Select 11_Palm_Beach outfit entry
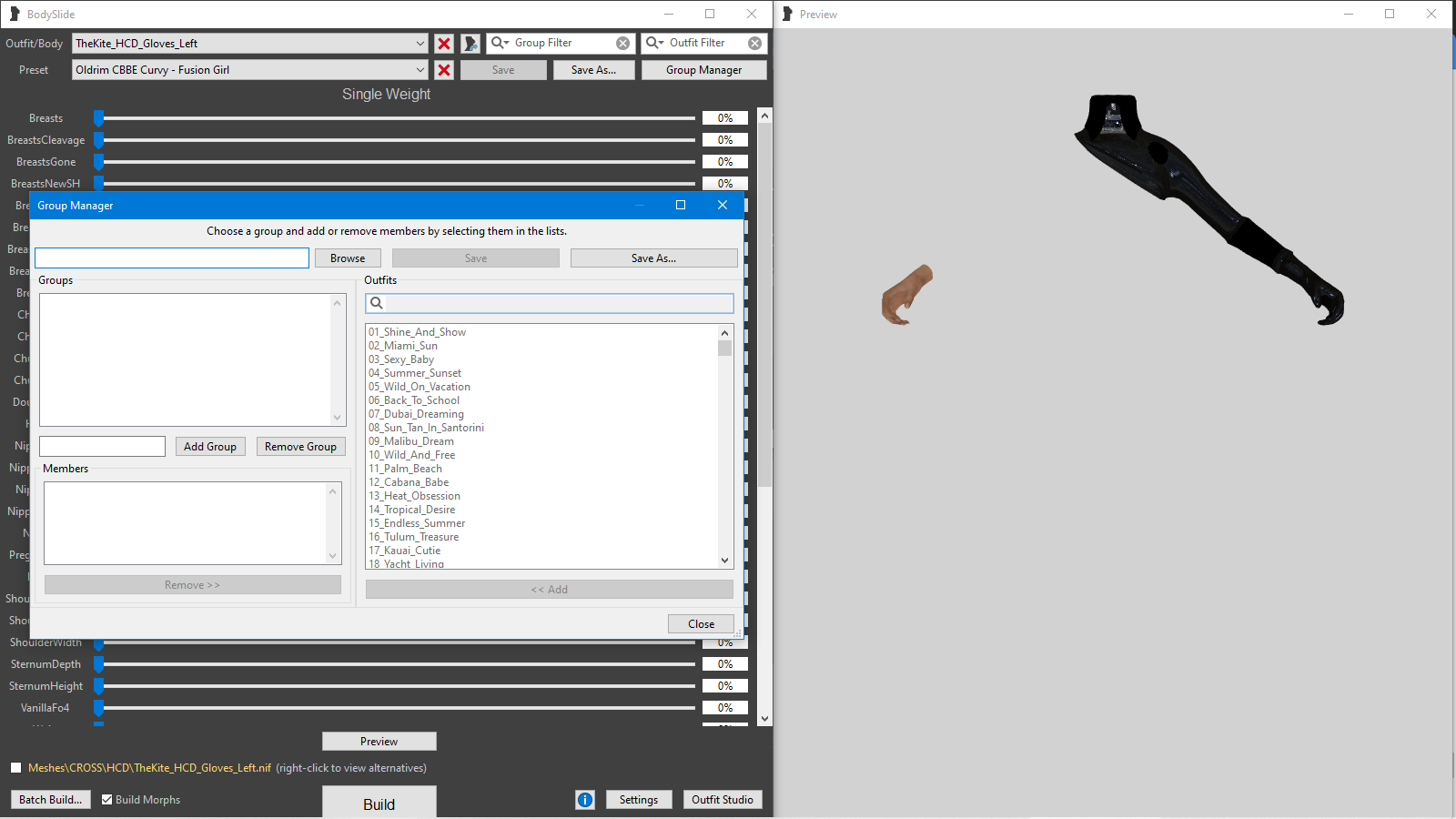1456x819 pixels. (x=405, y=469)
